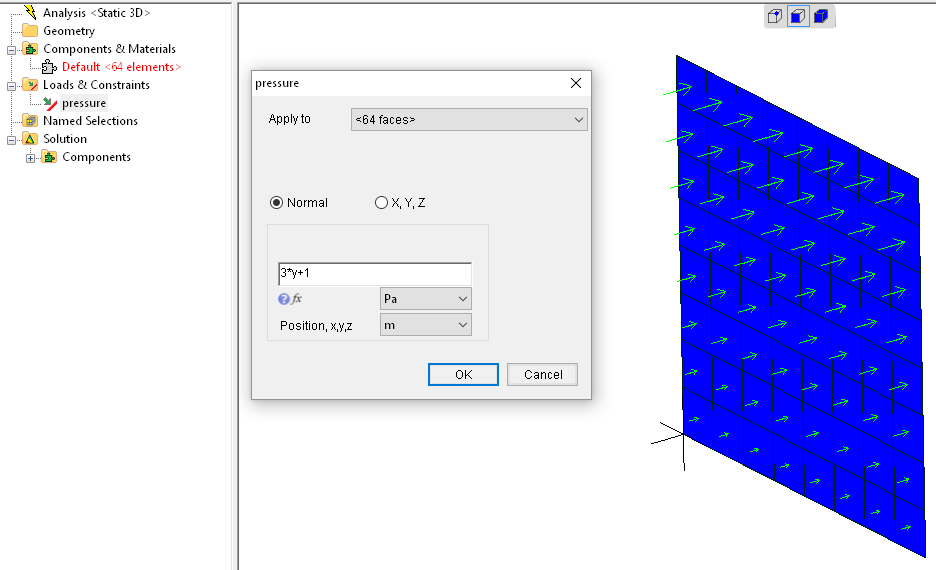The height and width of the screenshot is (570, 936).
Task: Select the Analysis <Static 3D> tree item
Action: pos(96,13)
